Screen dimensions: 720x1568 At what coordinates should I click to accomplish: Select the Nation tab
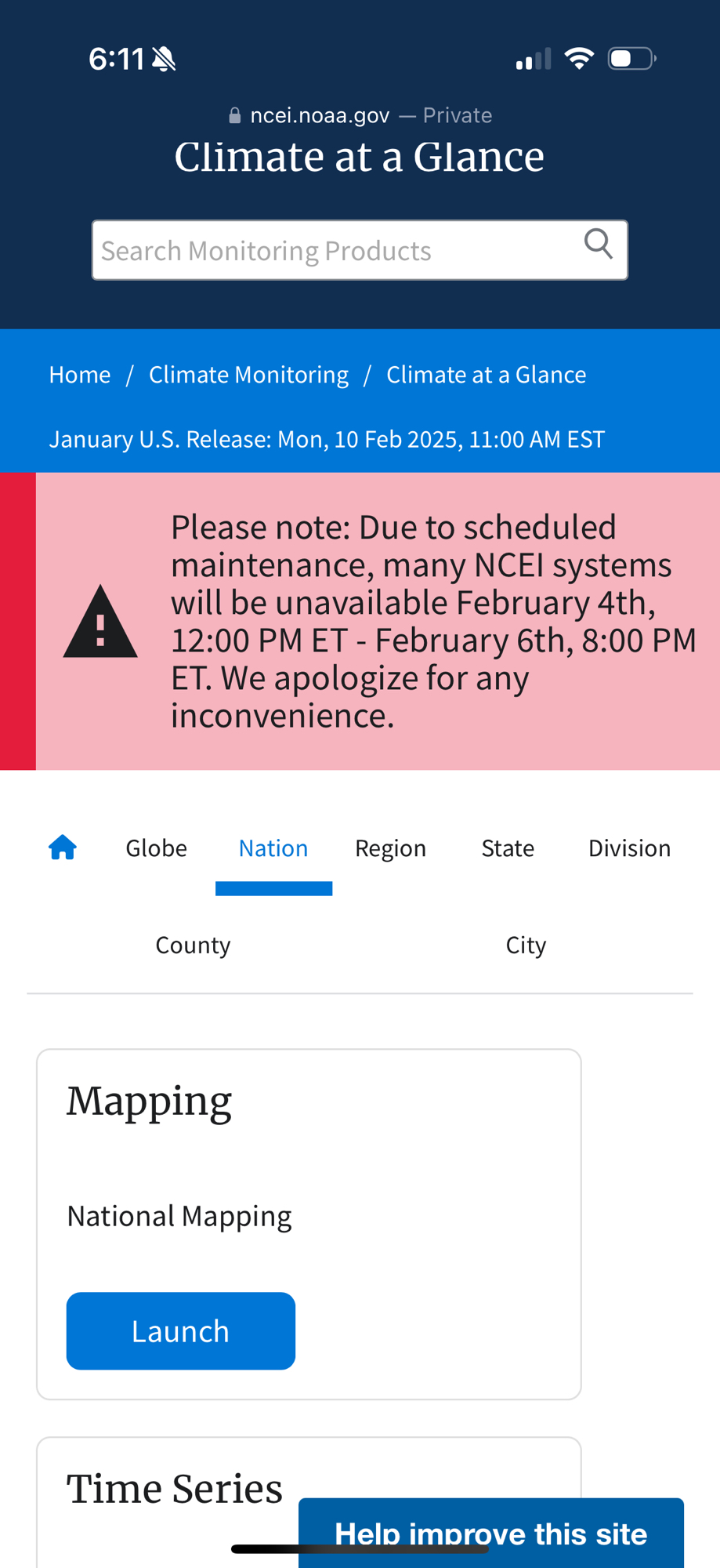coord(273,848)
